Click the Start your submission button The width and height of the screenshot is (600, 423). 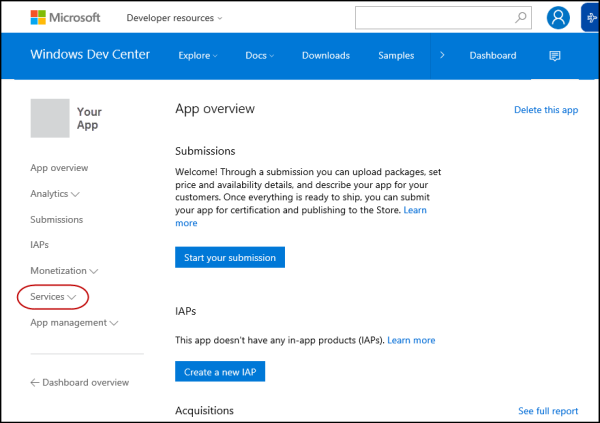click(x=230, y=257)
